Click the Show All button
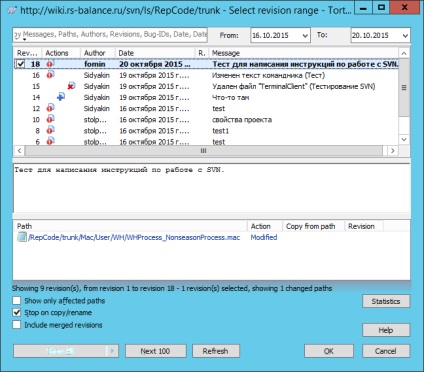Screen dimensions: 424x372 tap(60, 351)
